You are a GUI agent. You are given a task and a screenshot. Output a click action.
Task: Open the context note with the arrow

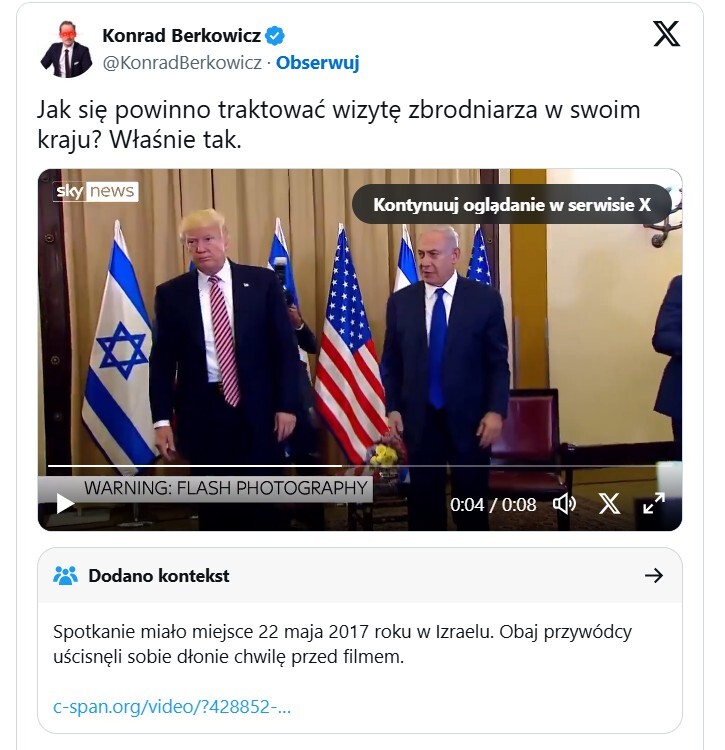coord(654,575)
